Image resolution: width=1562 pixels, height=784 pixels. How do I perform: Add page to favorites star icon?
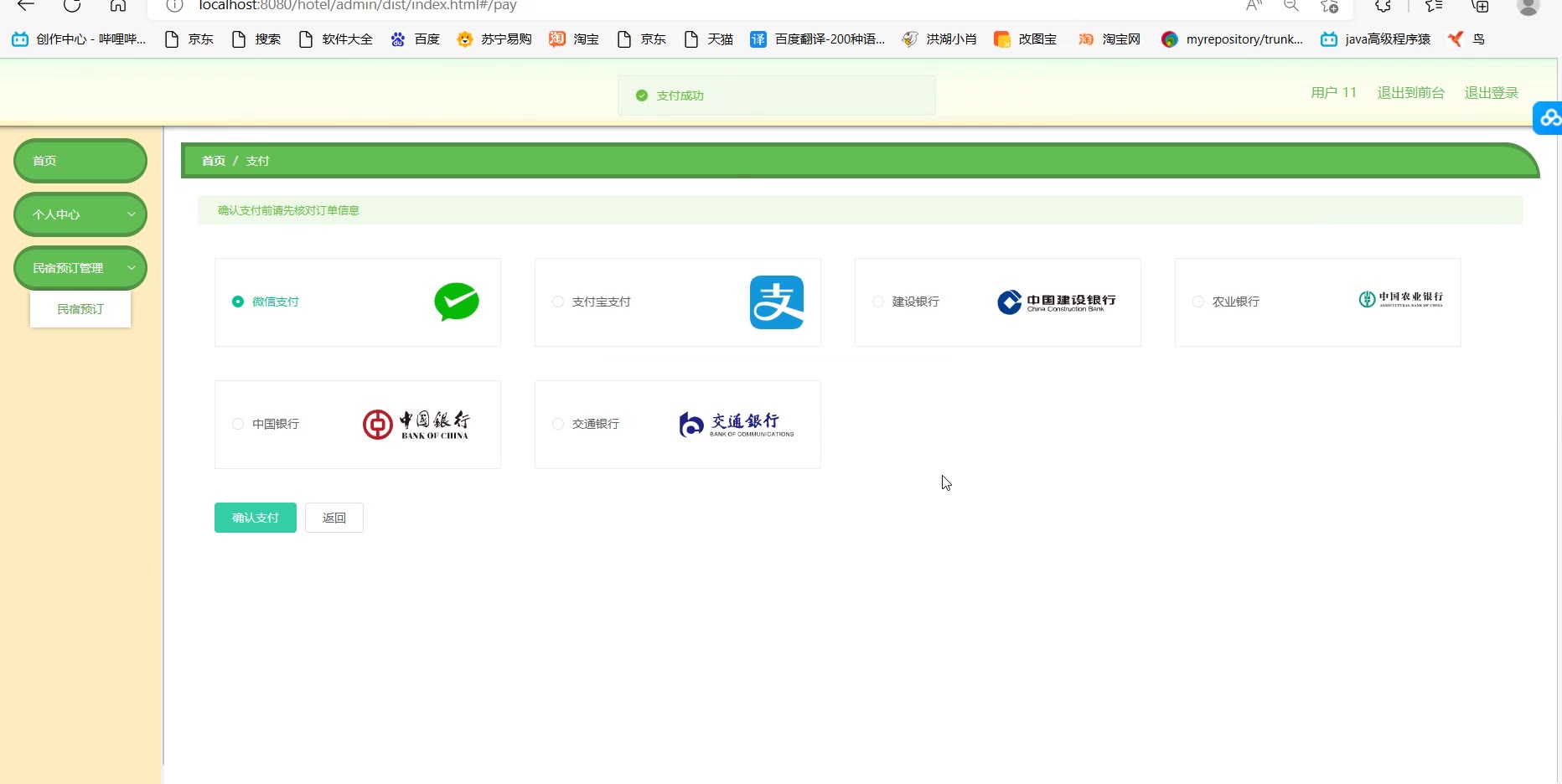(x=1329, y=6)
